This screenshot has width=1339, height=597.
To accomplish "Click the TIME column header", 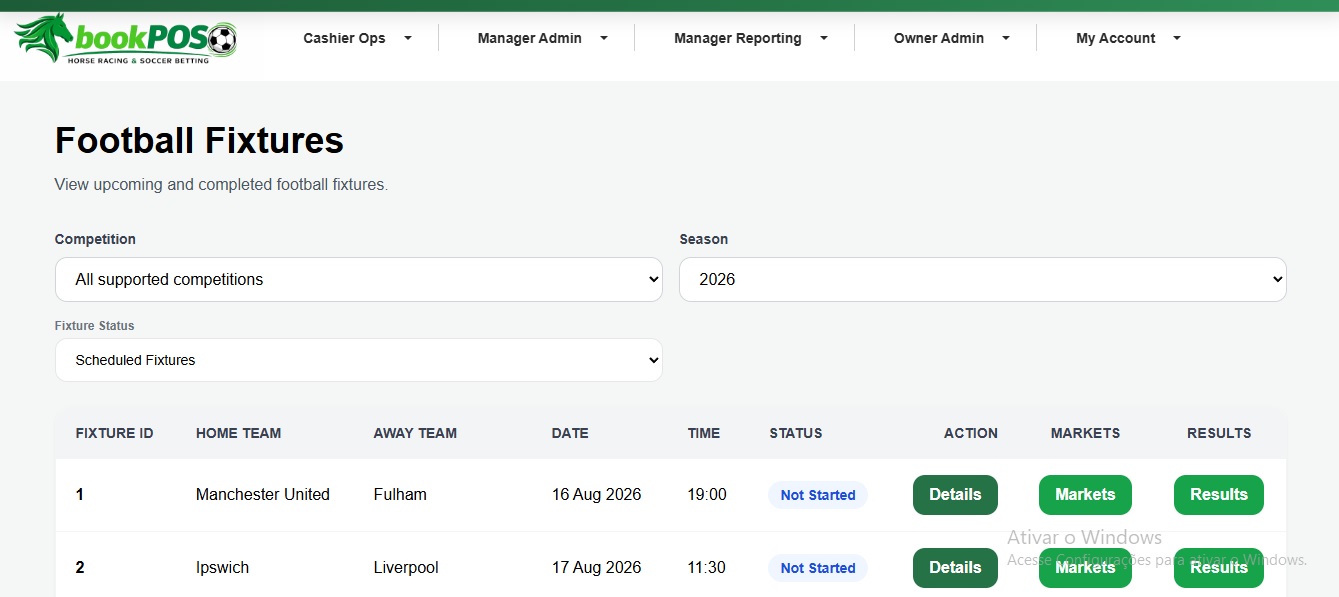I will point(704,433).
